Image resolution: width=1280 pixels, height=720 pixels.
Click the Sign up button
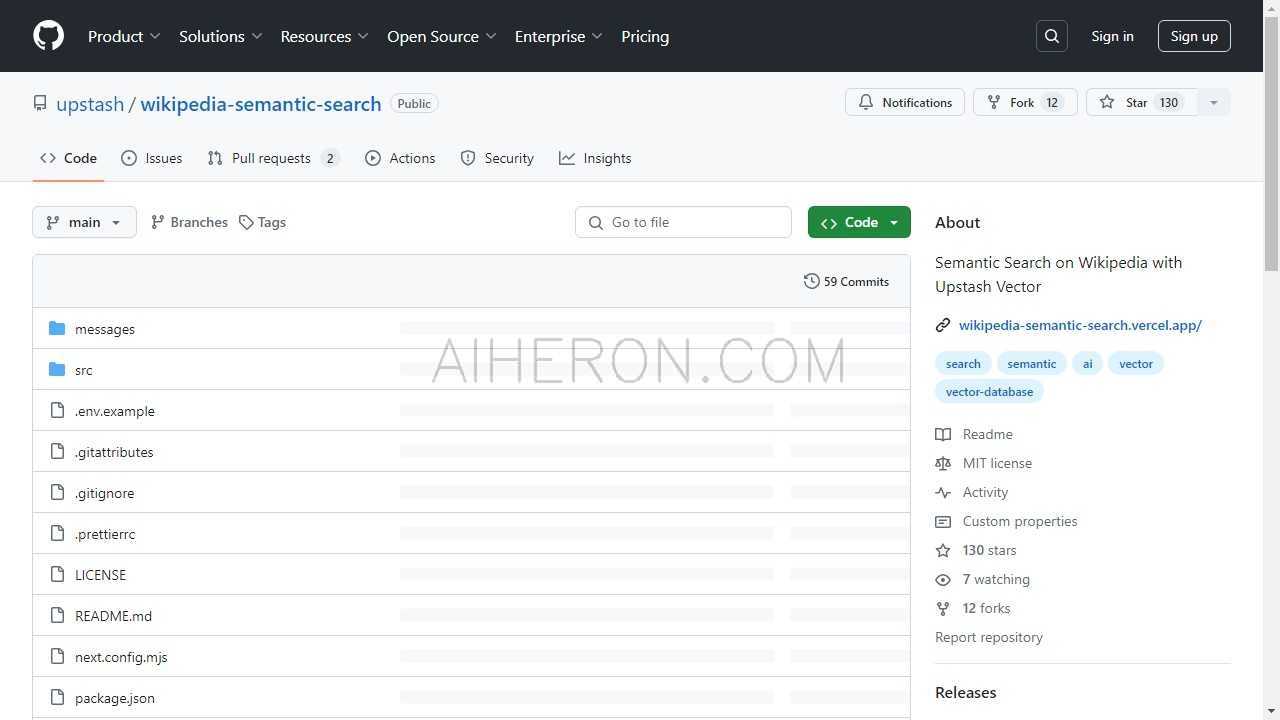[x=1194, y=36]
